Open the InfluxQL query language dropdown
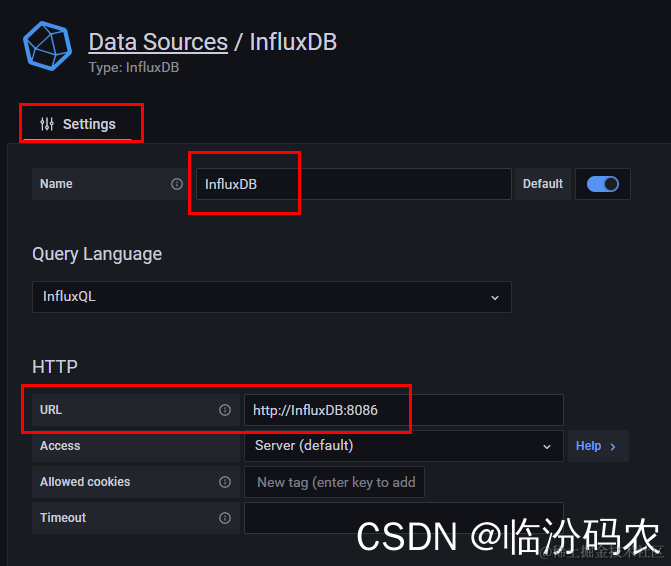This screenshot has height=566, width=671. pyautogui.click(x=272, y=297)
